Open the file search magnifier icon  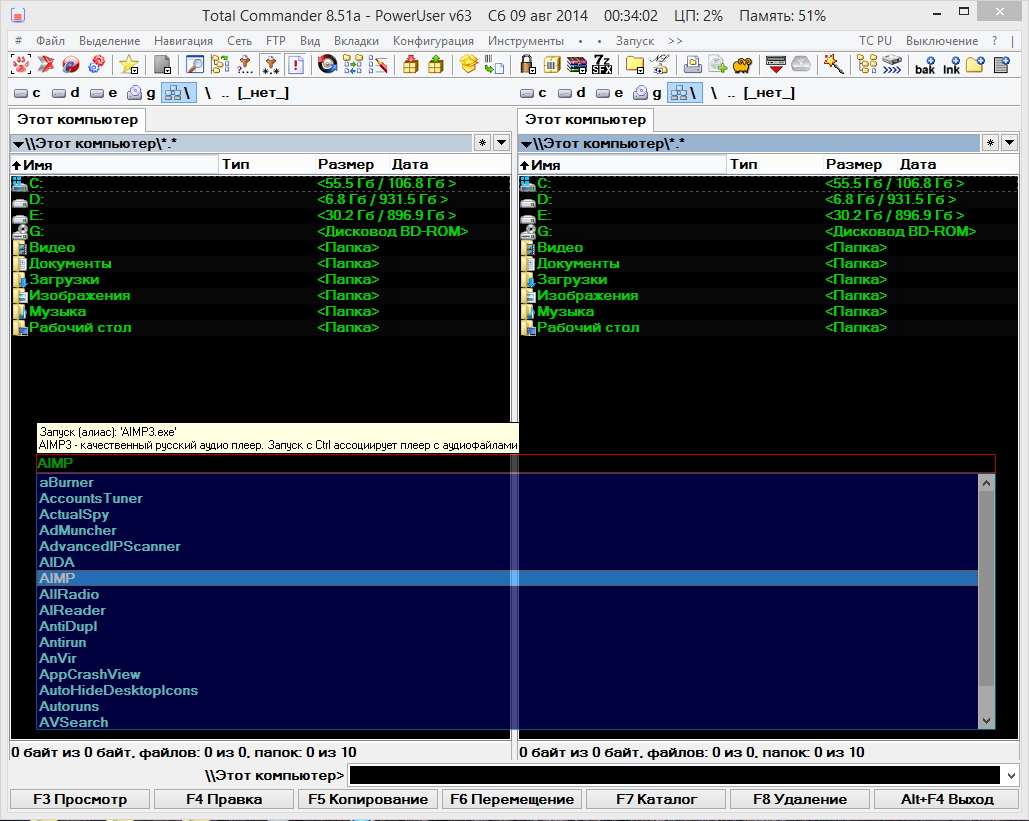(x=195, y=64)
